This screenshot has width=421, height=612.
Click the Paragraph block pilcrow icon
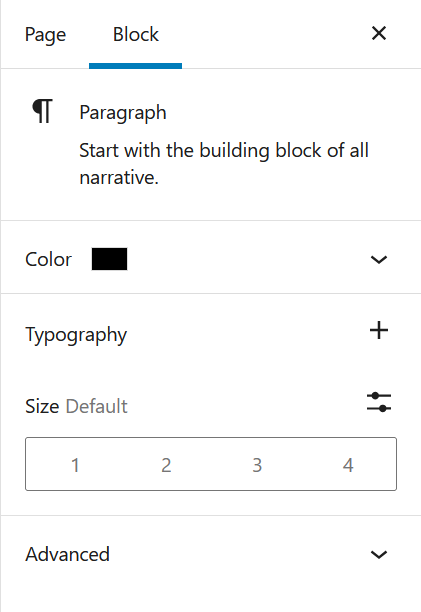[x=42, y=111]
